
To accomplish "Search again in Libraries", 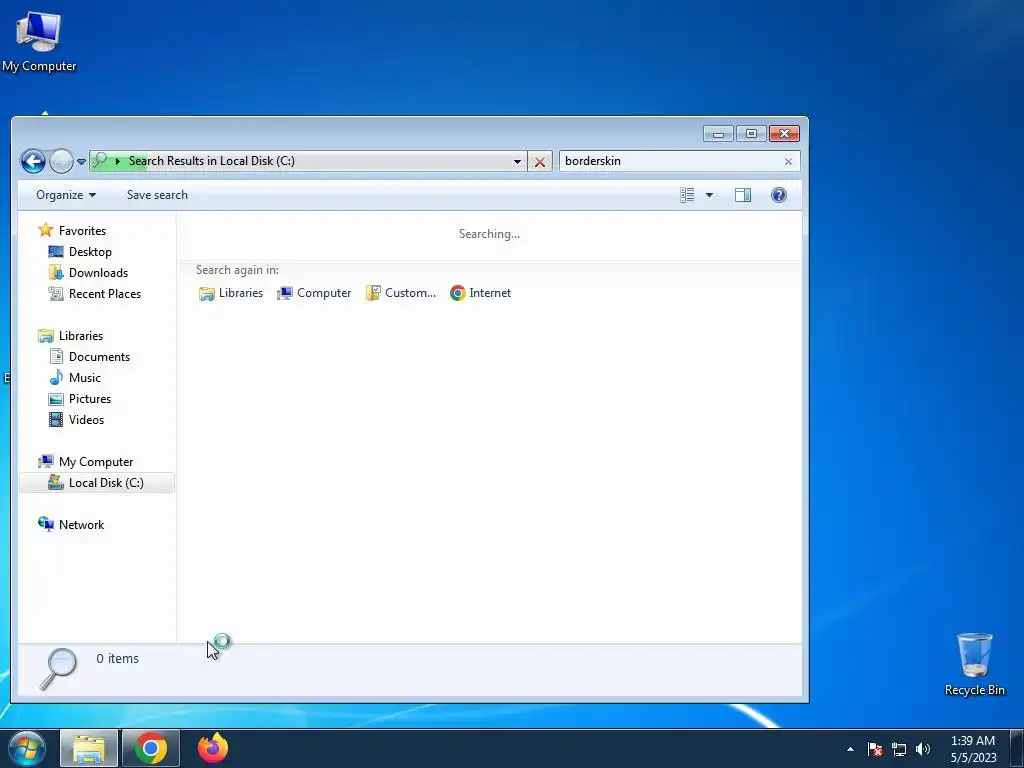I will 231,293.
